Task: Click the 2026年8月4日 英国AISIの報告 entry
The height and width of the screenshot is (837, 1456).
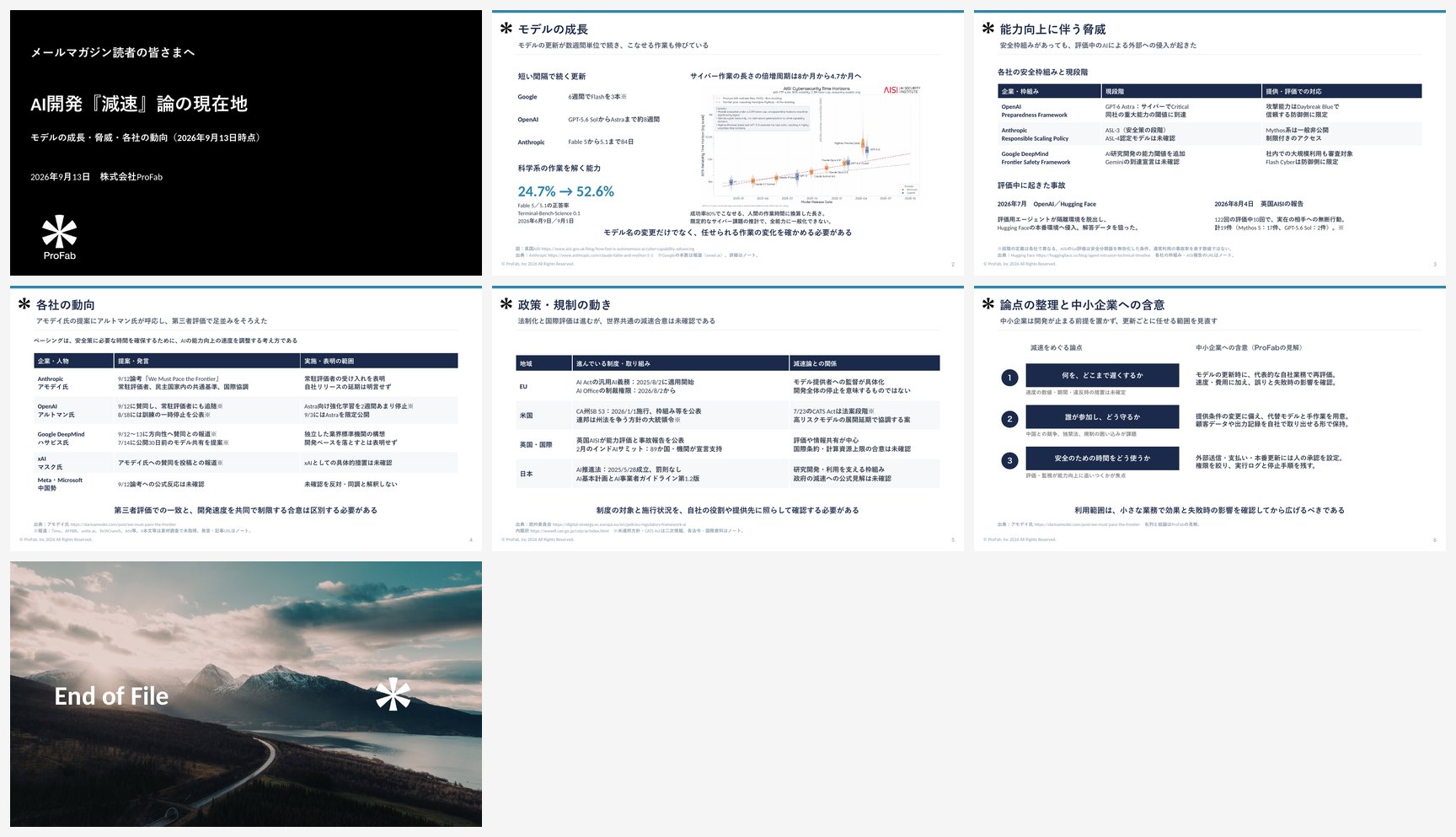Action: click(1259, 204)
